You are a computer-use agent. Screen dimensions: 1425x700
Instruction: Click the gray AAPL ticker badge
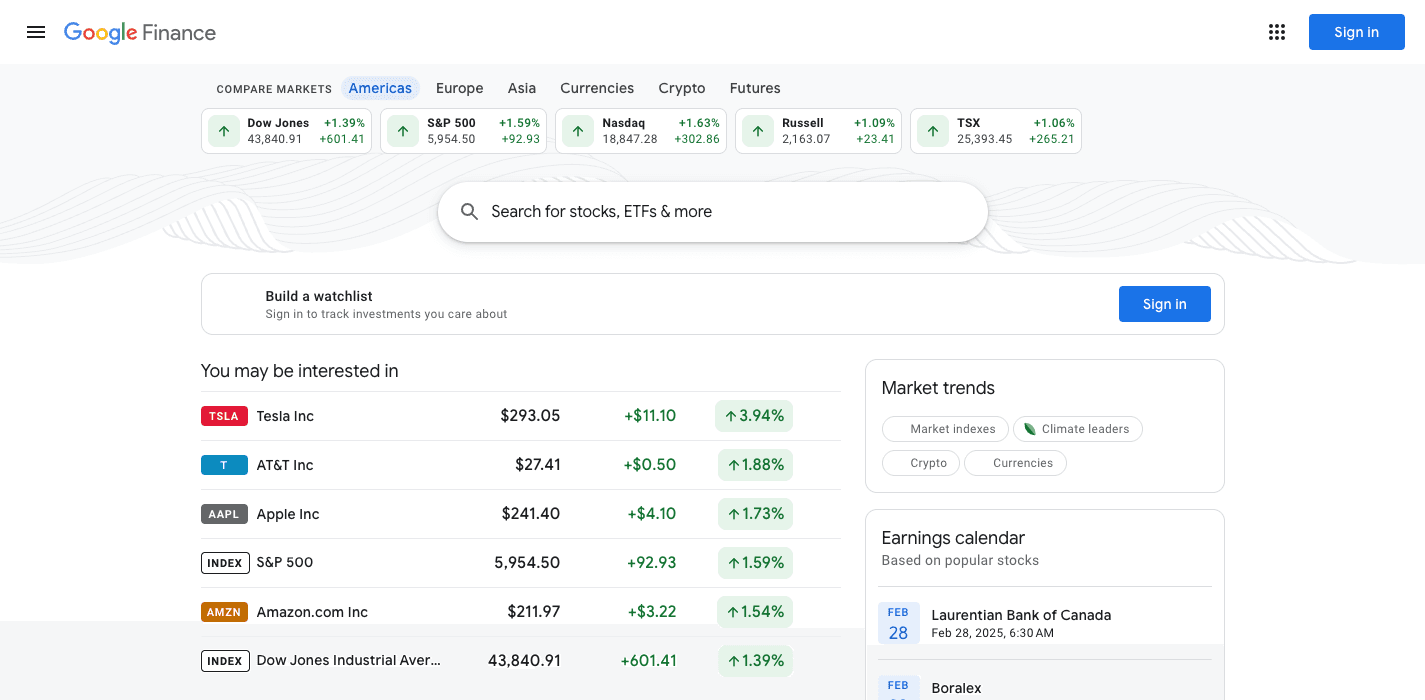[x=224, y=514]
